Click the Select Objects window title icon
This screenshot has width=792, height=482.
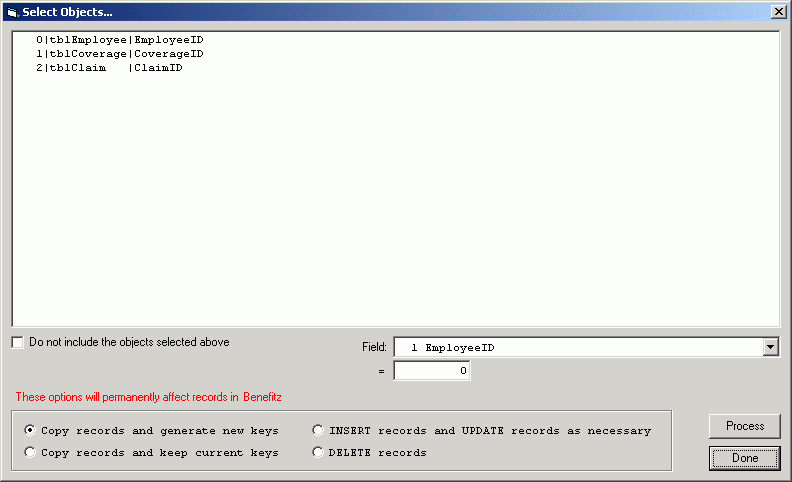[12, 11]
